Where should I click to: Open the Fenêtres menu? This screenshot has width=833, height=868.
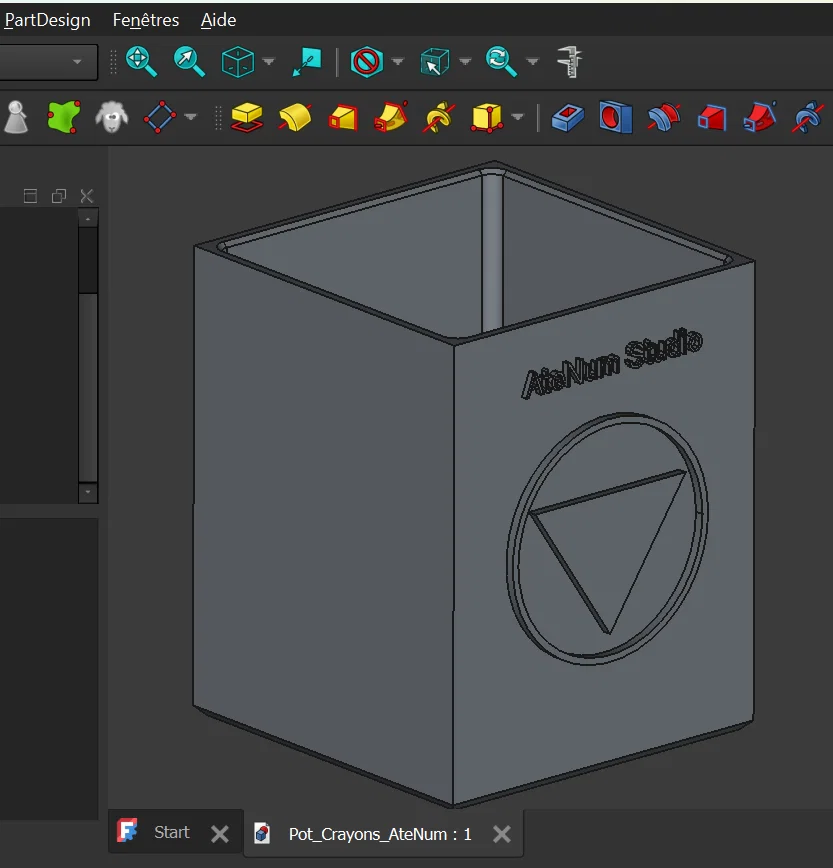146,20
